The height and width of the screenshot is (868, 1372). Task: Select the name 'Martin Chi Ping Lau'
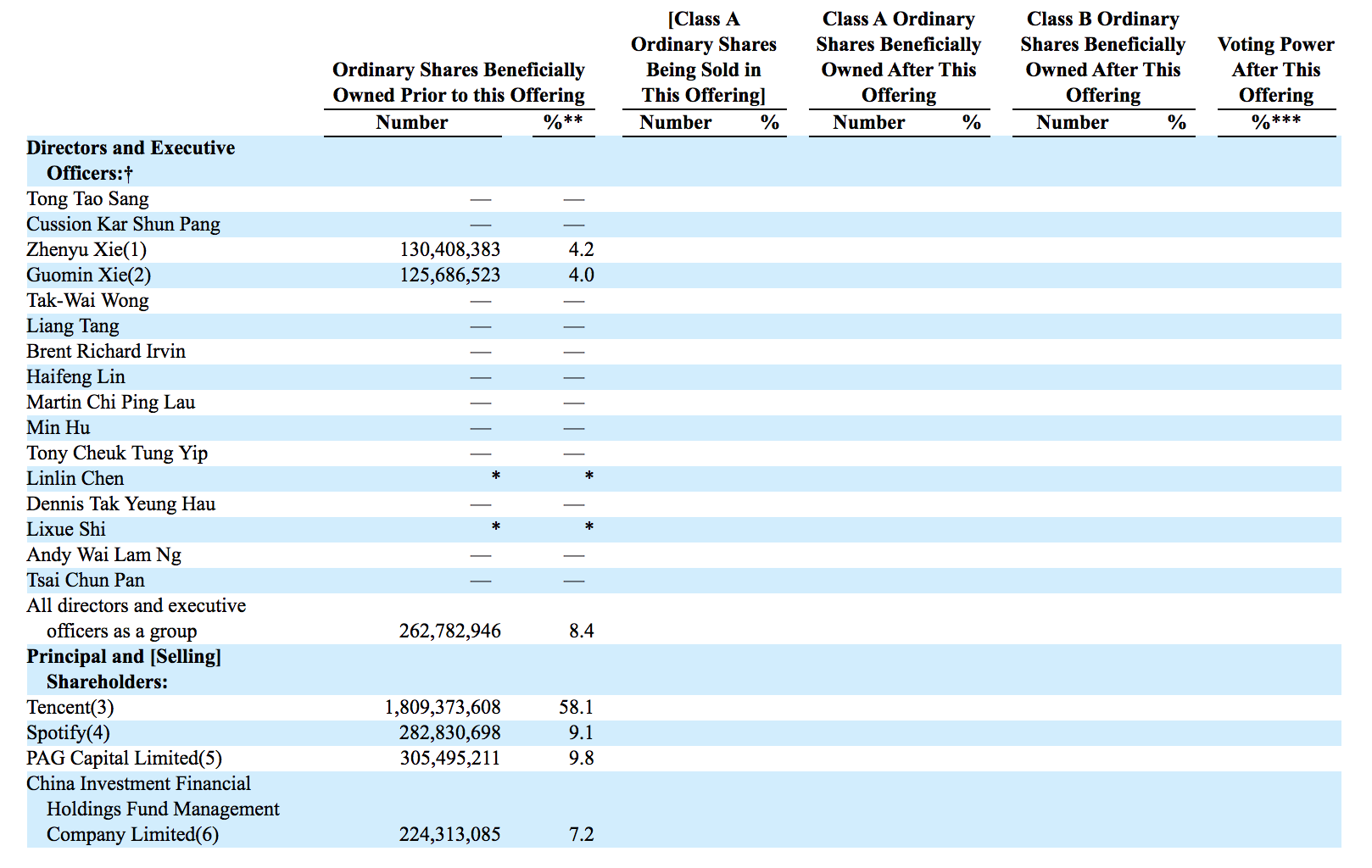[111, 403]
